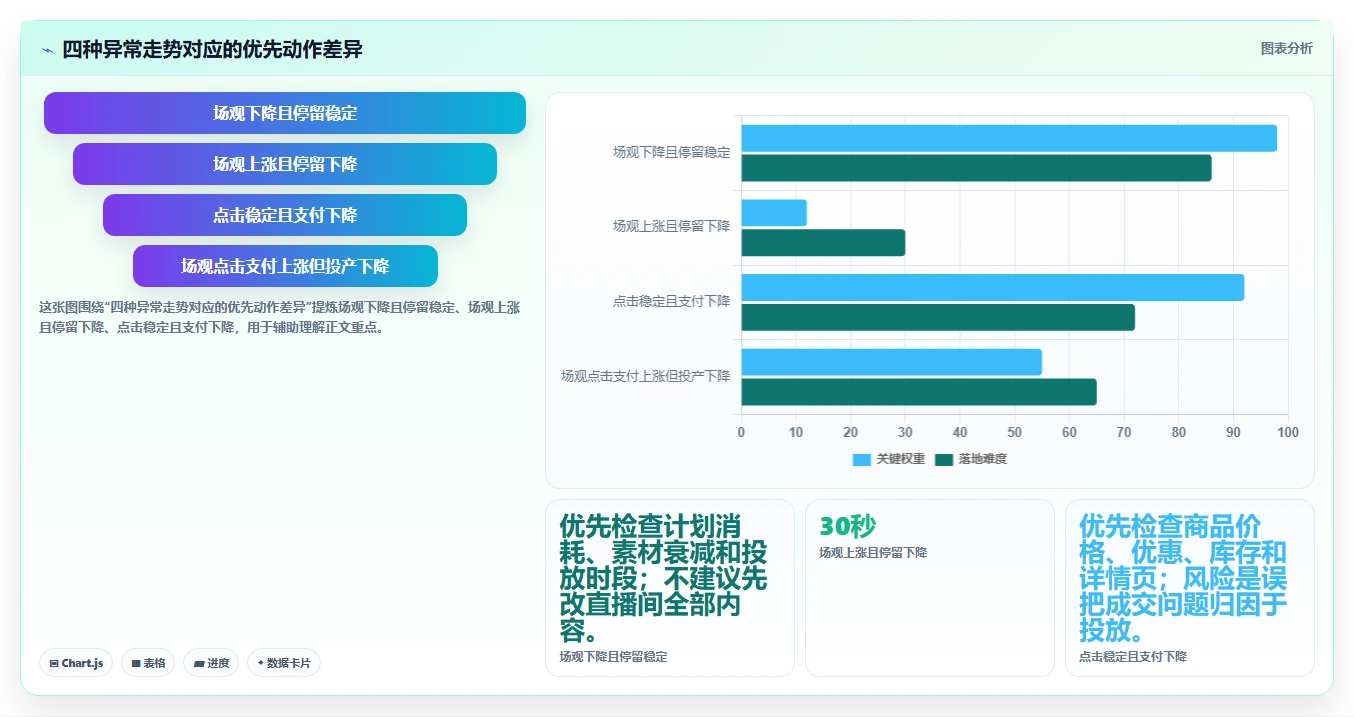Click x-axis tick label 0
The image size is (1354, 717).
click(741, 432)
